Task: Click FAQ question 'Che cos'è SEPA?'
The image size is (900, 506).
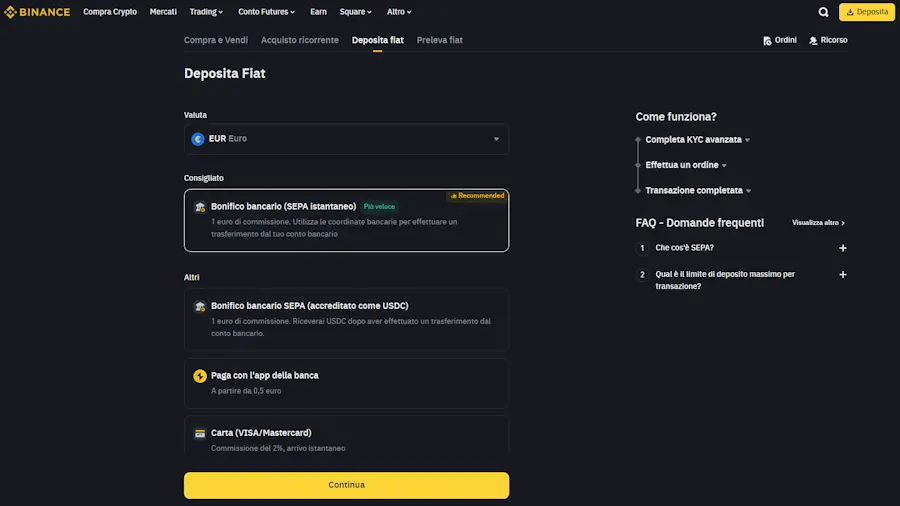Action: (684, 248)
